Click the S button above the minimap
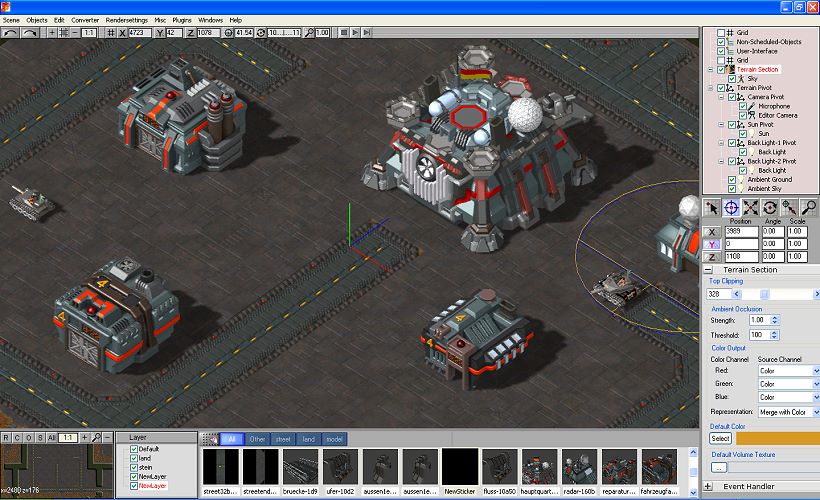Screen dimensions: 820x500 coord(40,437)
